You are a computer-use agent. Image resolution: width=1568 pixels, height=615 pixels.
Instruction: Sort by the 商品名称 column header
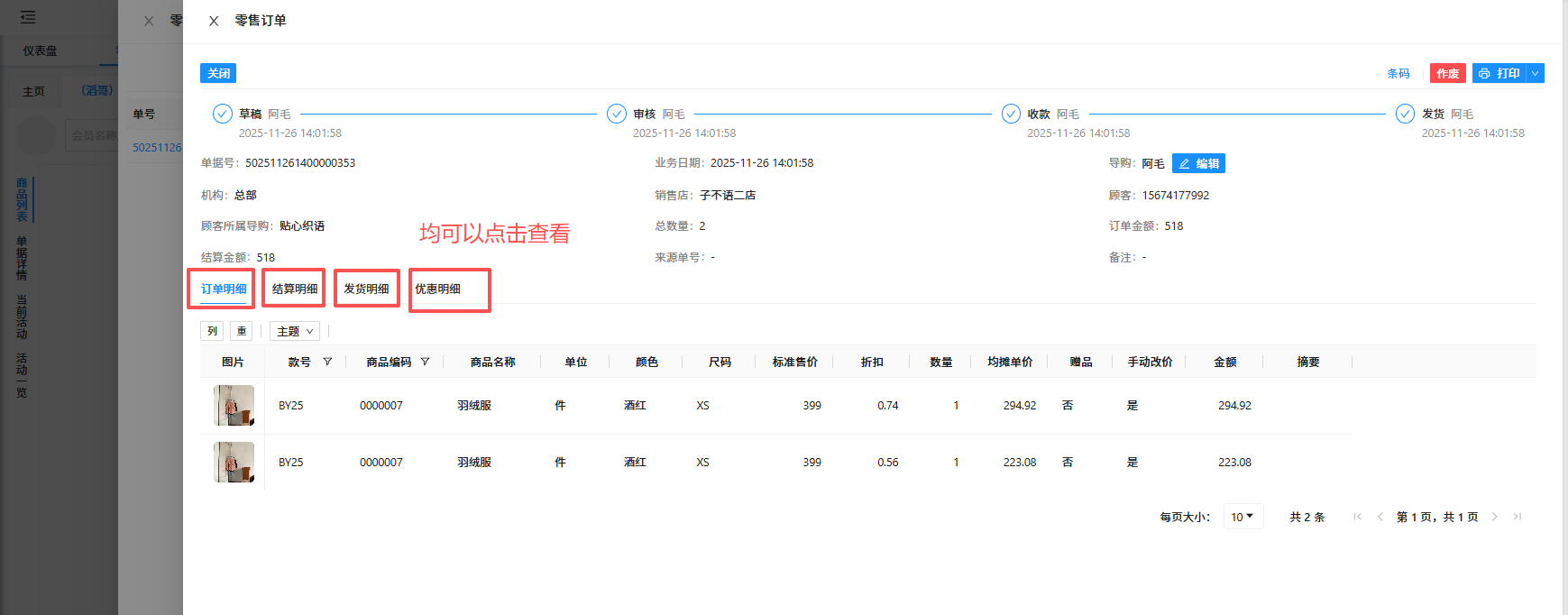pyautogui.click(x=492, y=362)
